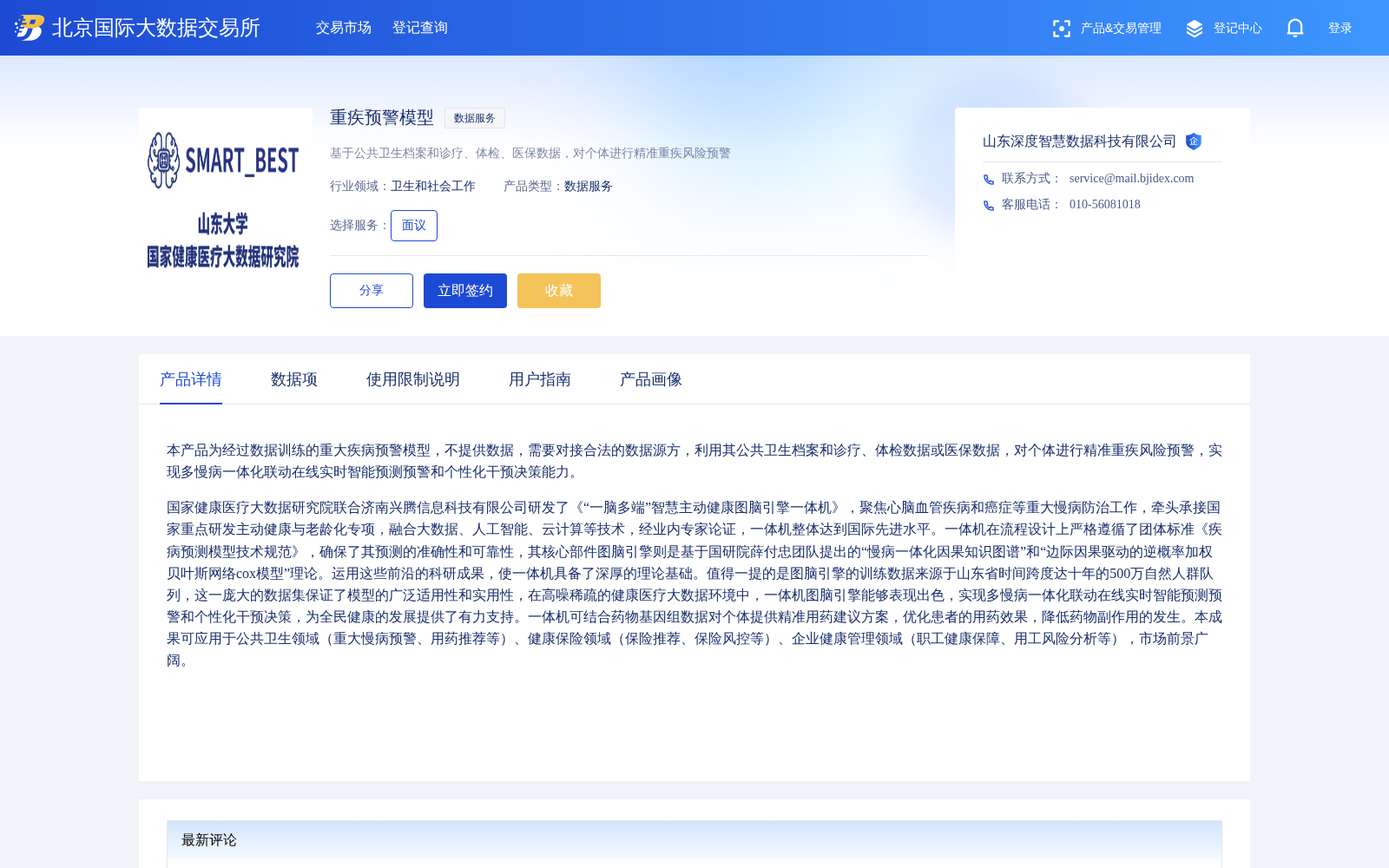Go to 登记中心
Viewport: 1389px width, 868px height.
pos(1238,29)
